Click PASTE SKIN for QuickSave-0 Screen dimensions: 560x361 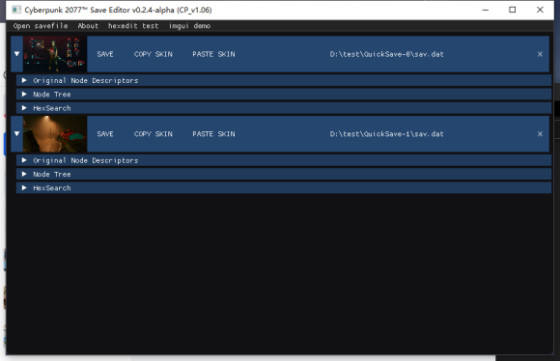point(214,54)
